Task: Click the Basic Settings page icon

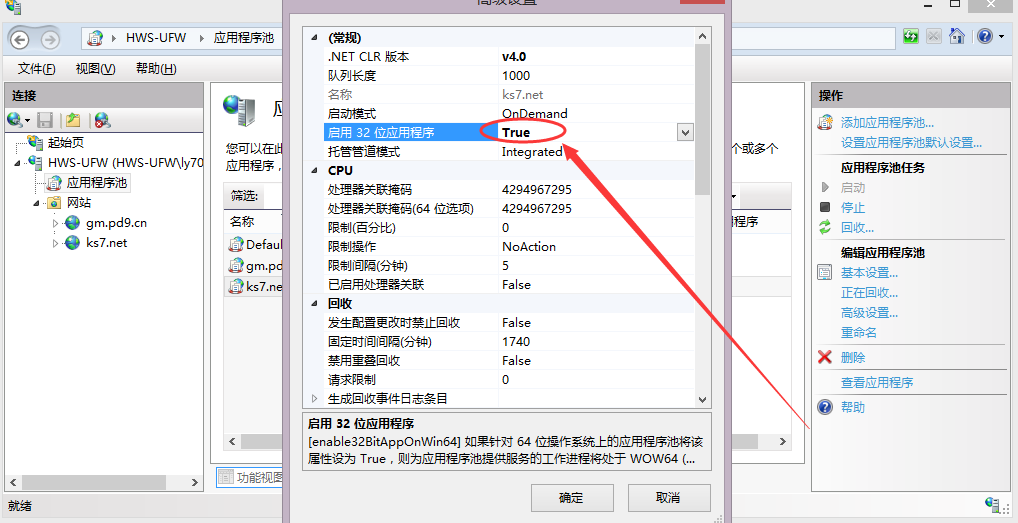Action: (825, 273)
